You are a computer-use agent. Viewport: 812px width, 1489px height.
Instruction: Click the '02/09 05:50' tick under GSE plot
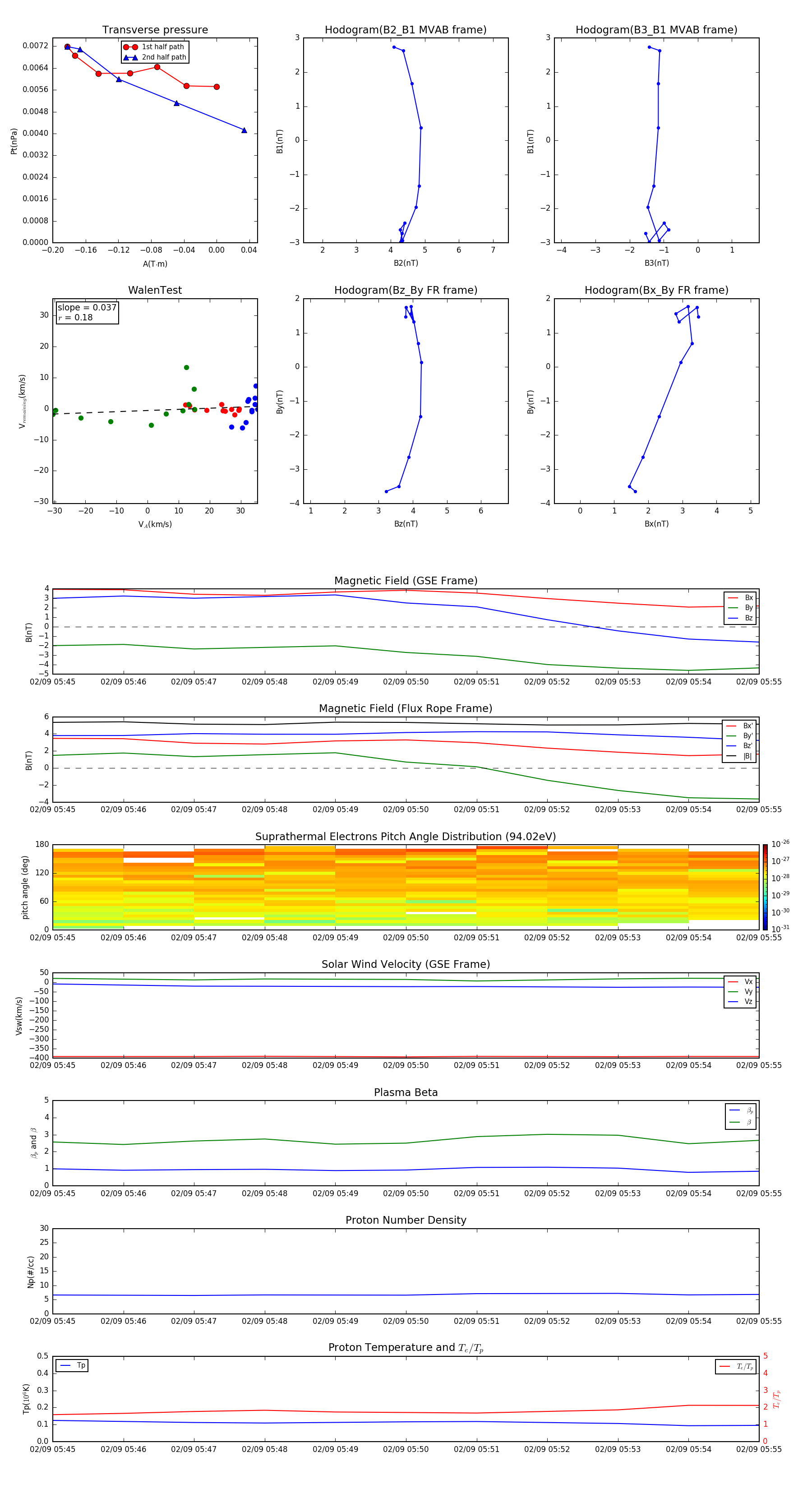click(x=406, y=681)
